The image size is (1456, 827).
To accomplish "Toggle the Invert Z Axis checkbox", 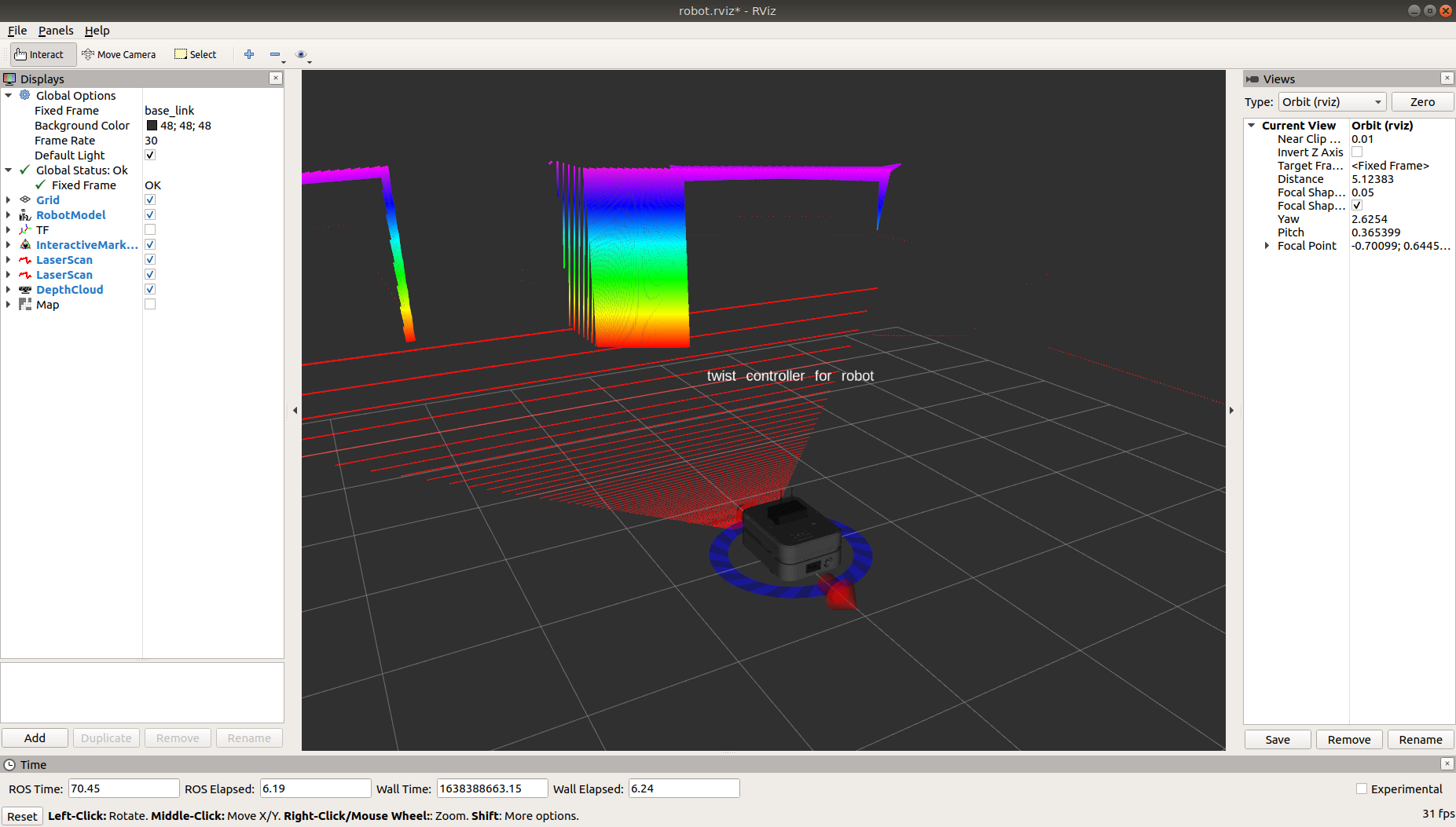I will [x=1357, y=152].
